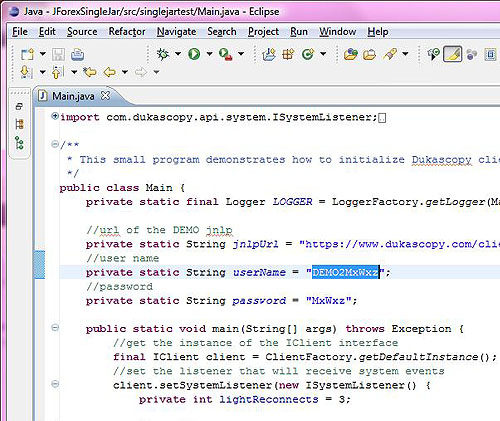The width and height of the screenshot is (500, 421).
Task: Collapse the ISystemListener anonymous class fold
Action: pyautogui.click(x=55, y=384)
